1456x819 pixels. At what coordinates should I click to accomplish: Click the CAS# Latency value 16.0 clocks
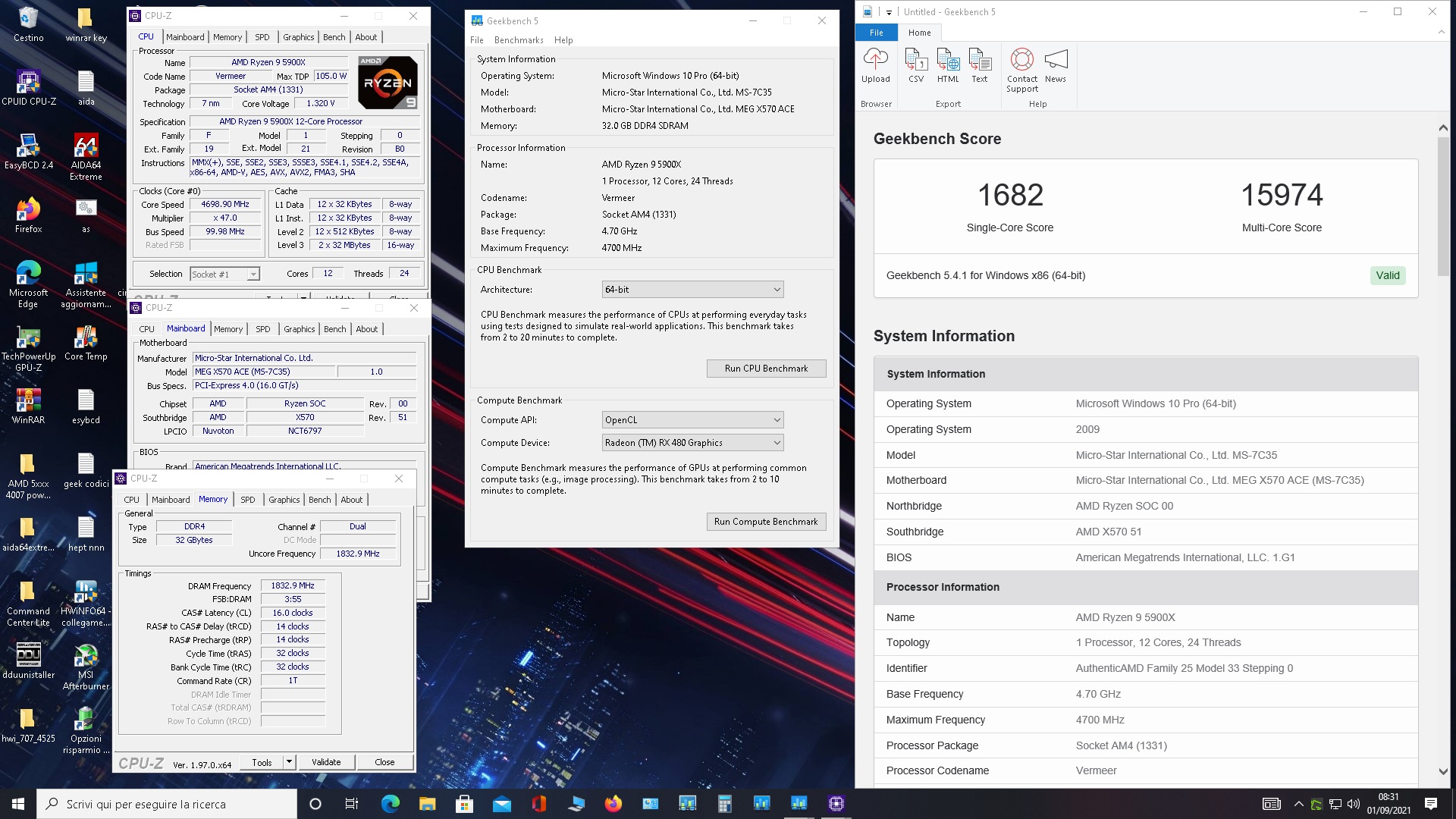(293, 613)
